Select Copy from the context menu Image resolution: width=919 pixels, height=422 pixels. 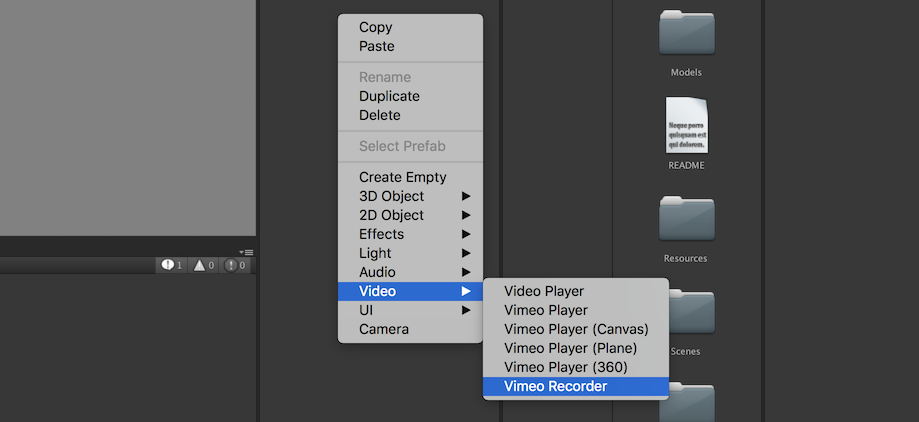(410, 28)
